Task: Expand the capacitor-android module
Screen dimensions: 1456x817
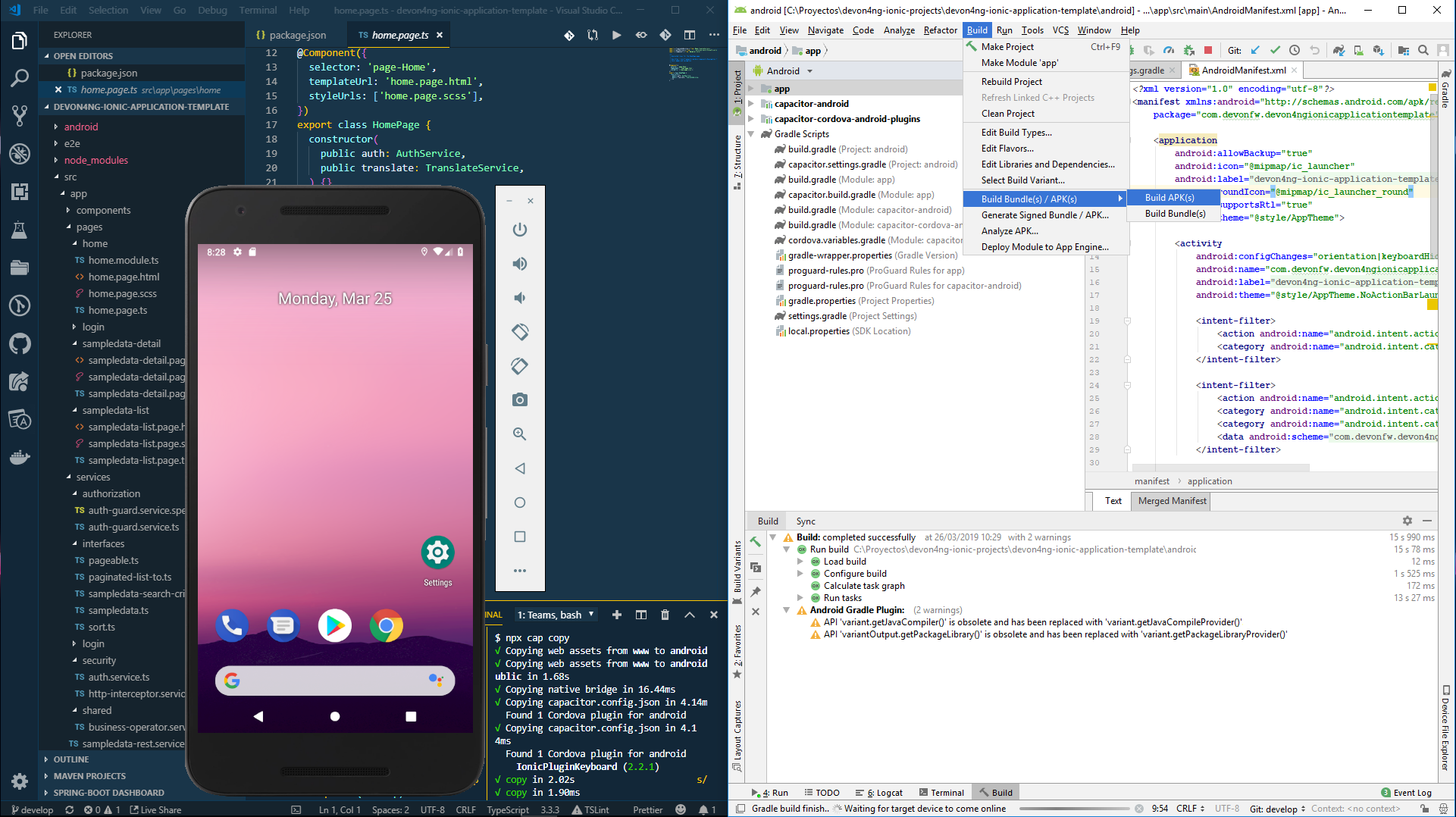Action: click(x=751, y=104)
